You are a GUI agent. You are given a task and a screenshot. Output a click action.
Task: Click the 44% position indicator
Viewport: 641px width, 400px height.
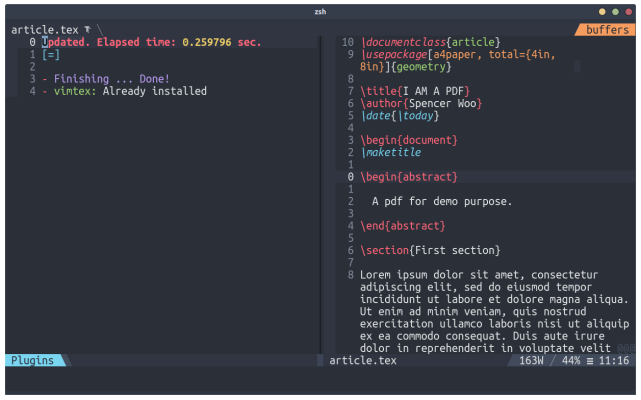click(x=571, y=360)
